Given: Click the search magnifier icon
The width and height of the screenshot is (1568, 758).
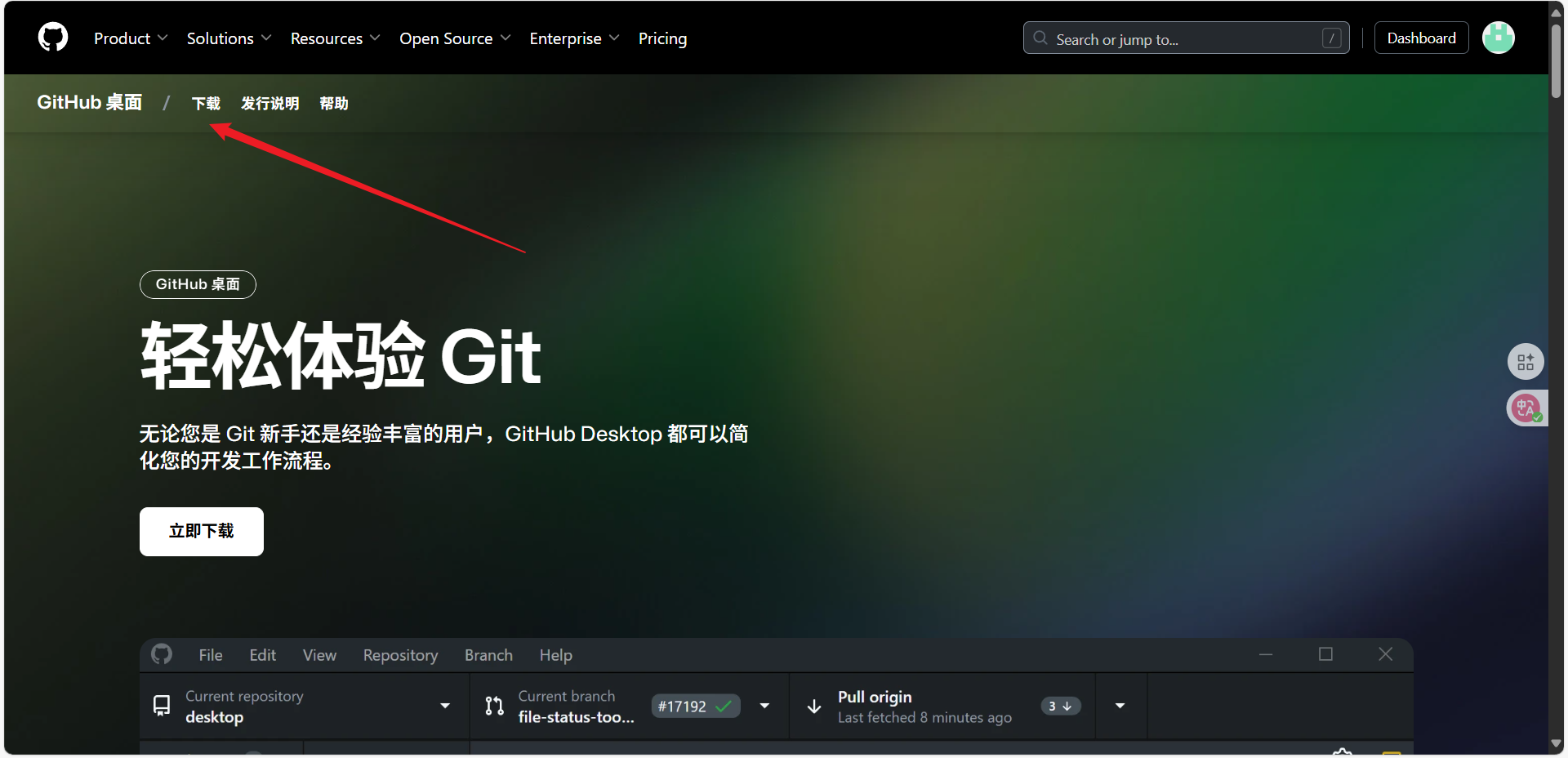Looking at the screenshot, I should pyautogui.click(x=1040, y=38).
